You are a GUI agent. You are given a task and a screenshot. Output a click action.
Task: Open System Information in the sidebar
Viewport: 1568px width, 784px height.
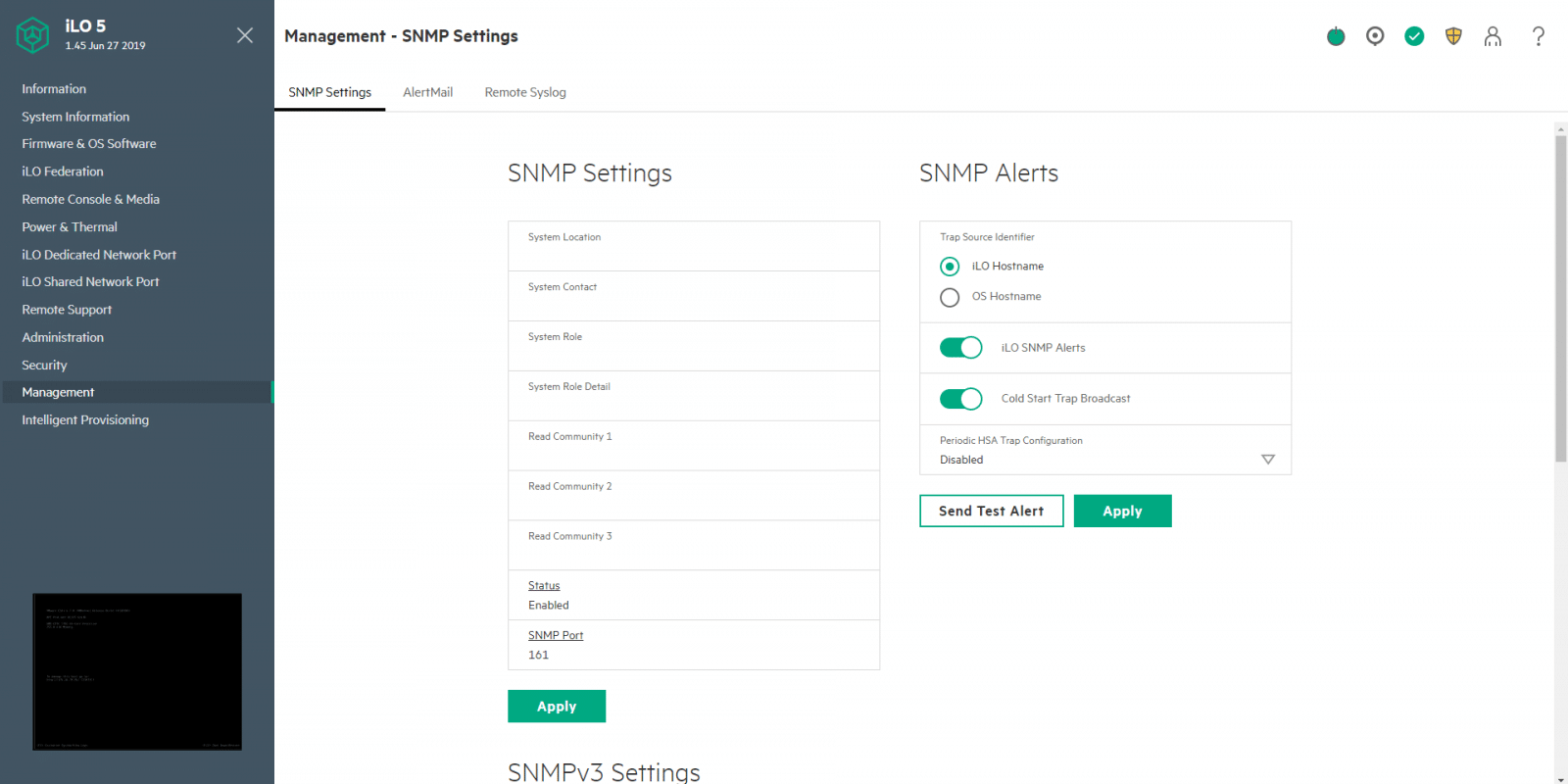tap(75, 117)
